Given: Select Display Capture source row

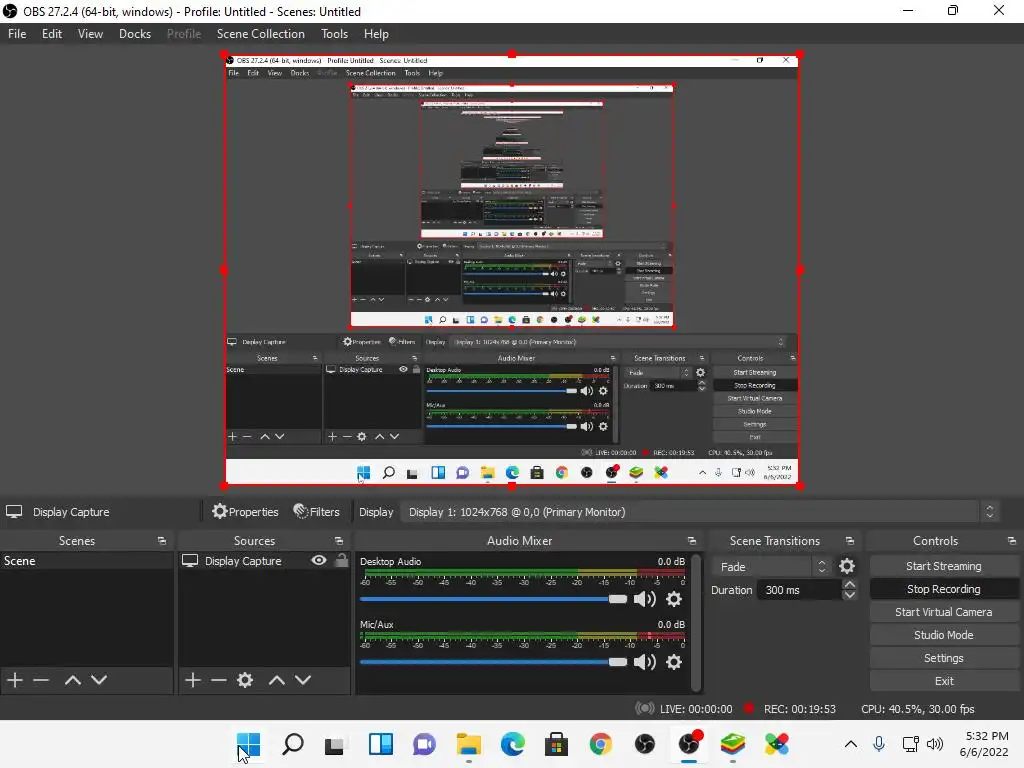Looking at the screenshot, I should [x=264, y=561].
